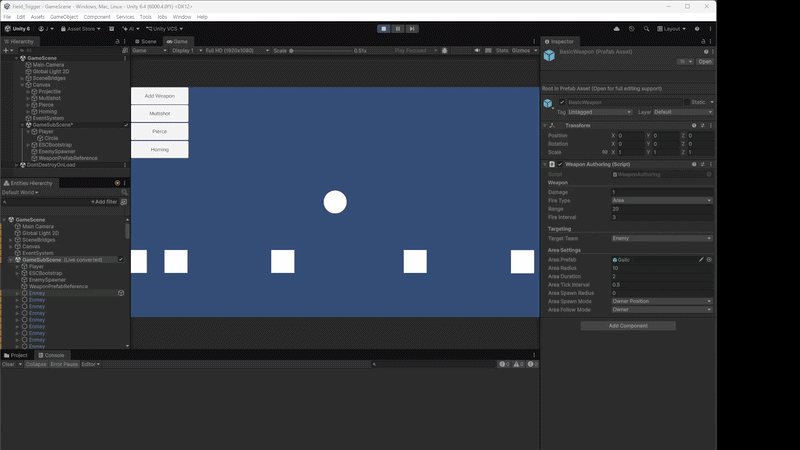Click the Hierarchy panel lock icon
This screenshot has height=450, width=800.
117,41
